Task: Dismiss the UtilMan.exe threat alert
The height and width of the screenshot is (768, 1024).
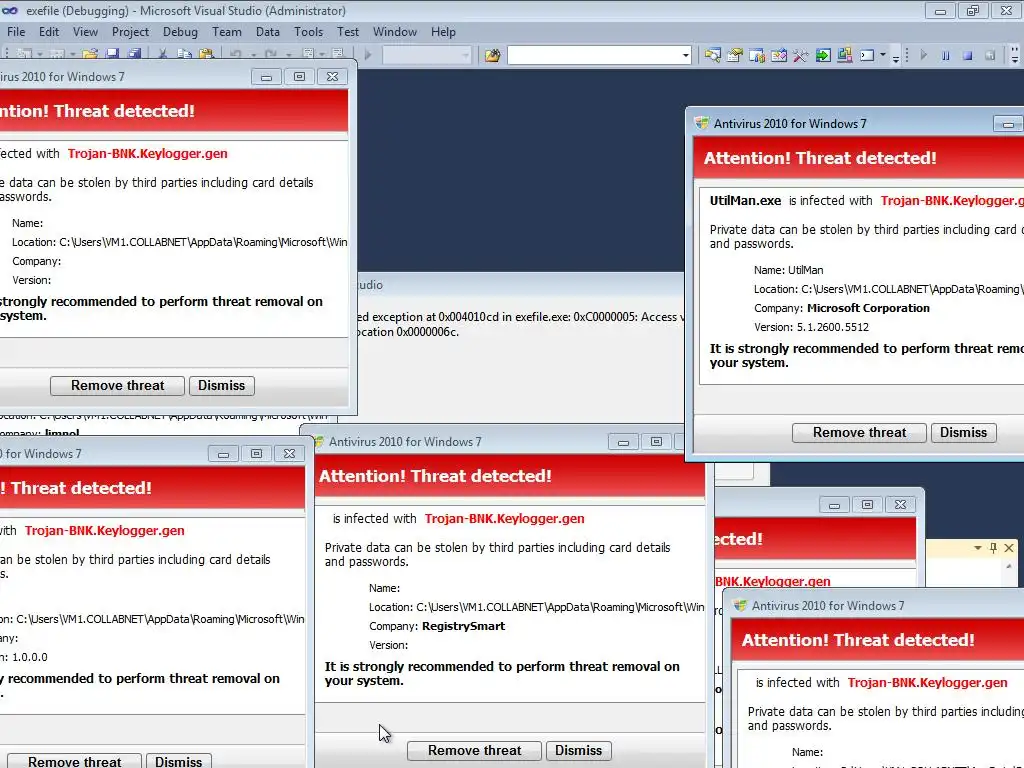Action: (x=963, y=432)
